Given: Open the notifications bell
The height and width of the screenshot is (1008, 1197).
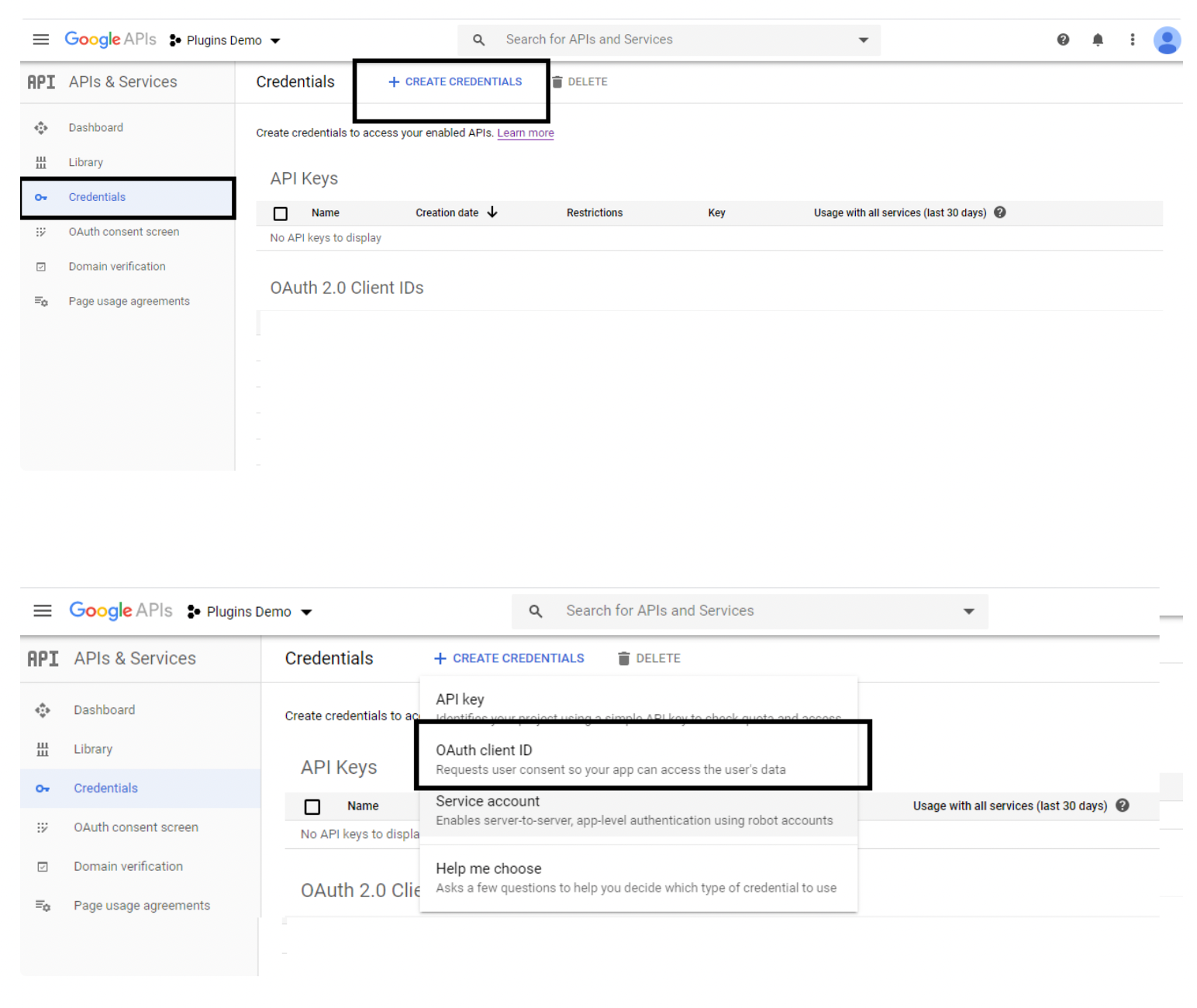Looking at the screenshot, I should tap(1098, 39).
